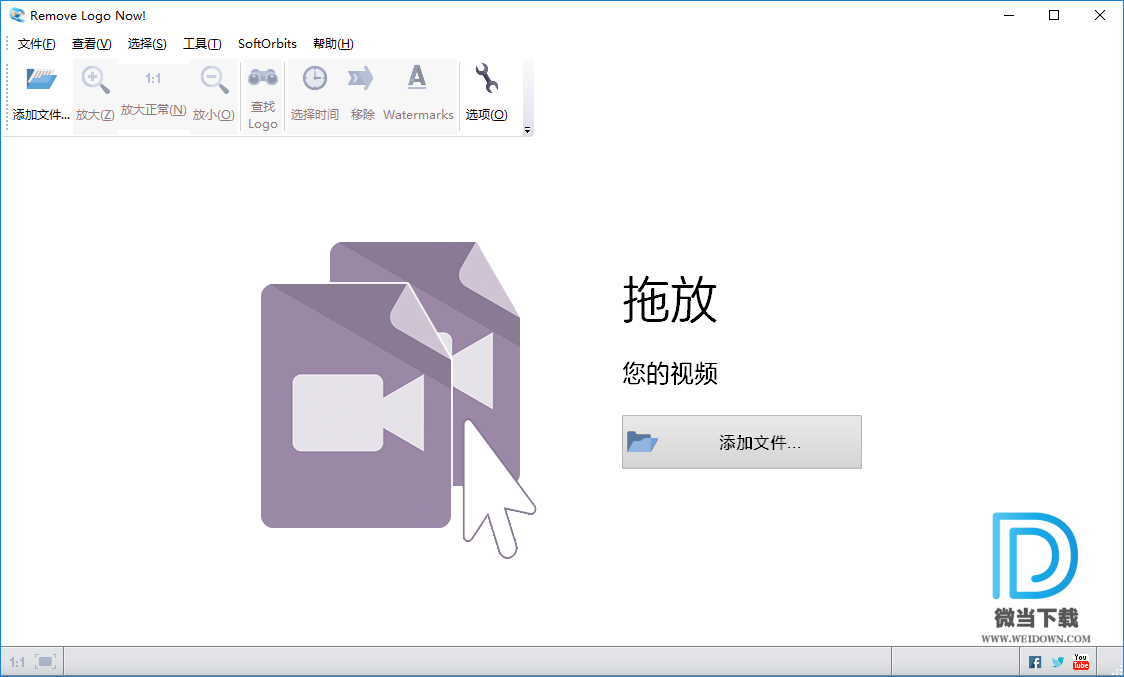Click the 查找 Logo binoculars icon
The height and width of the screenshot is (677, 1124).
point(262,76)
